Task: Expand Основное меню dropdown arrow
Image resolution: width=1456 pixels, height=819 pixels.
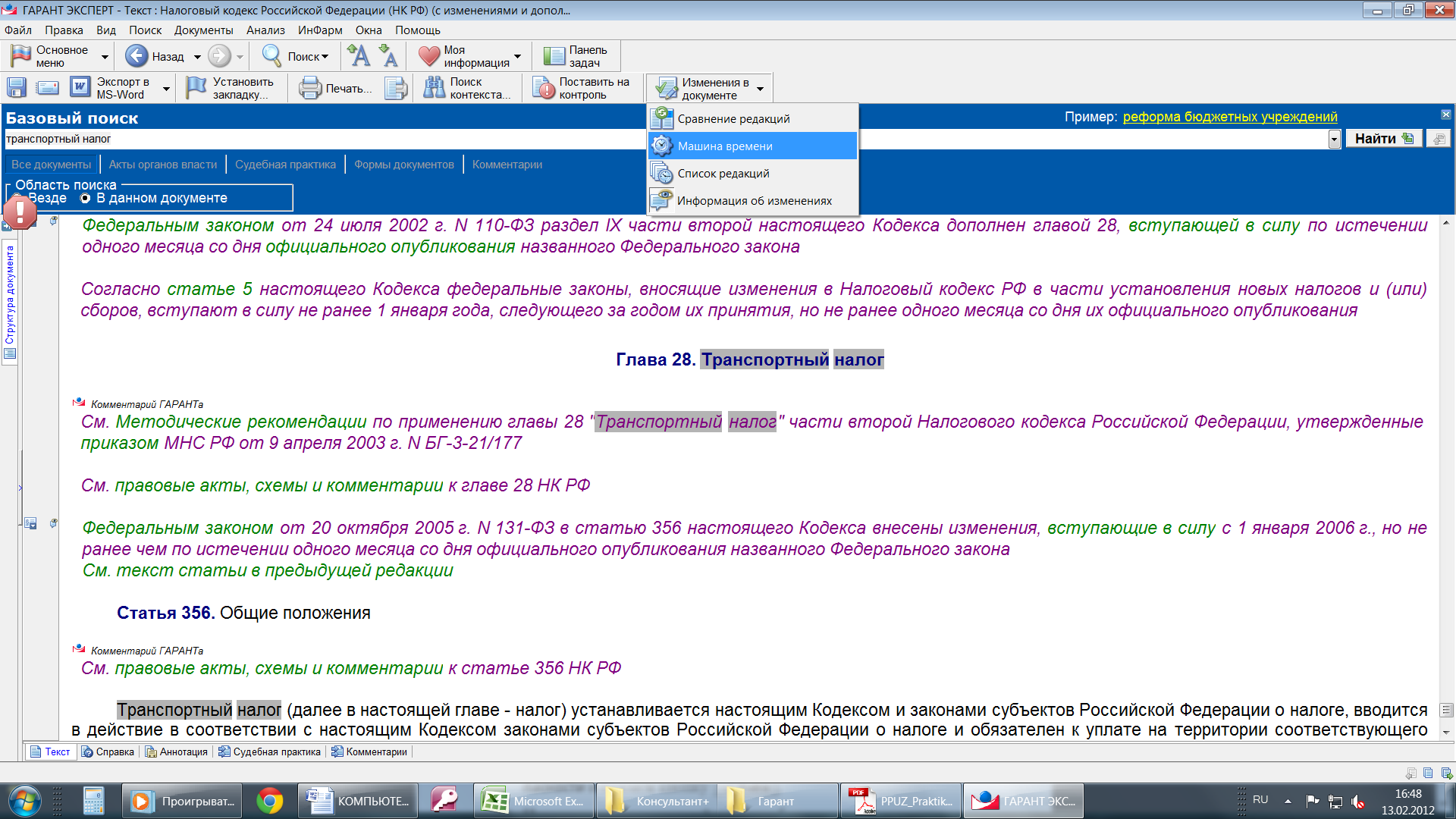Action: (105, 57)
